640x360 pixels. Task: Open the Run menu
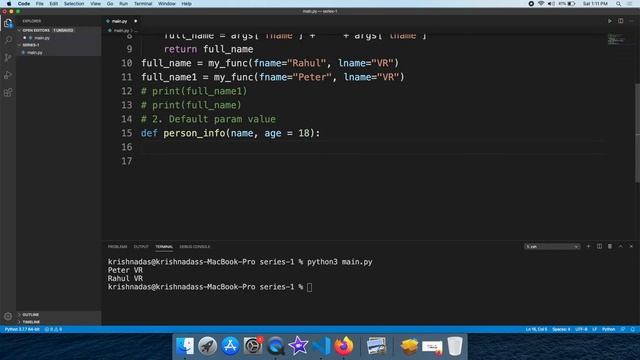pyautogui.click(x=123, y=4)
